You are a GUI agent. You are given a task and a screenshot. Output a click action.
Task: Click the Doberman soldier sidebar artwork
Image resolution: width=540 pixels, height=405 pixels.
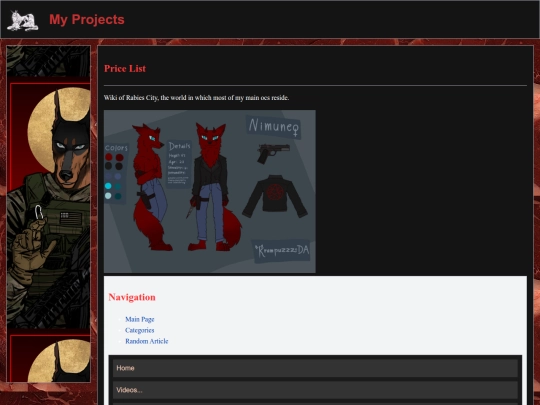[x=49, y=214]
